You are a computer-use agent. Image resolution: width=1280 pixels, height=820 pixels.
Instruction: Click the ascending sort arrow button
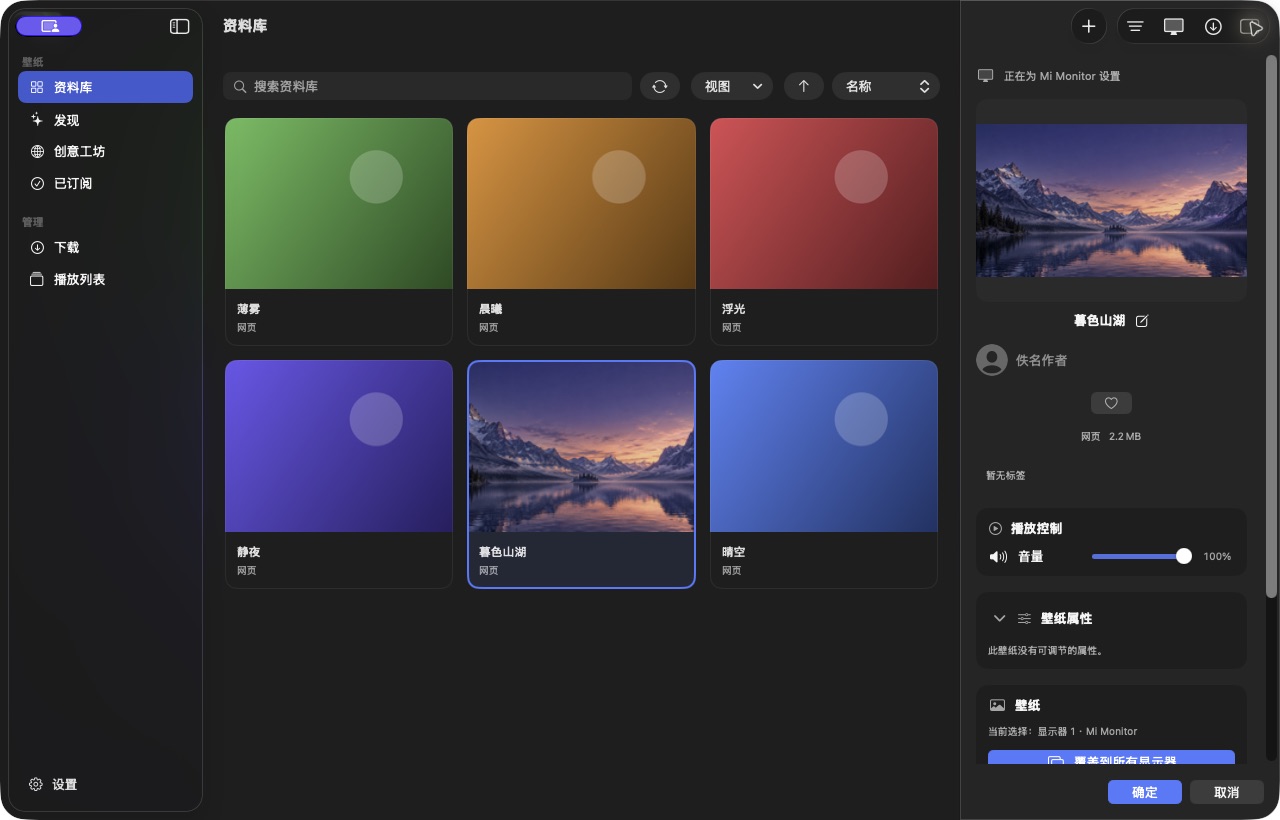pos(803,86)
